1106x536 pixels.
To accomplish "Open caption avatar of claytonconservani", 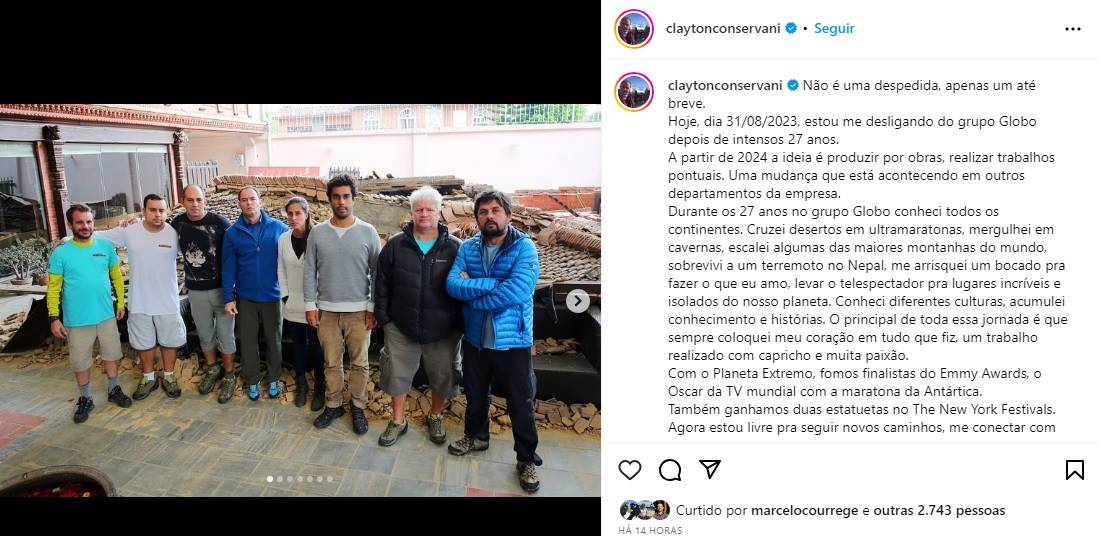I will [x=633, y=92].
